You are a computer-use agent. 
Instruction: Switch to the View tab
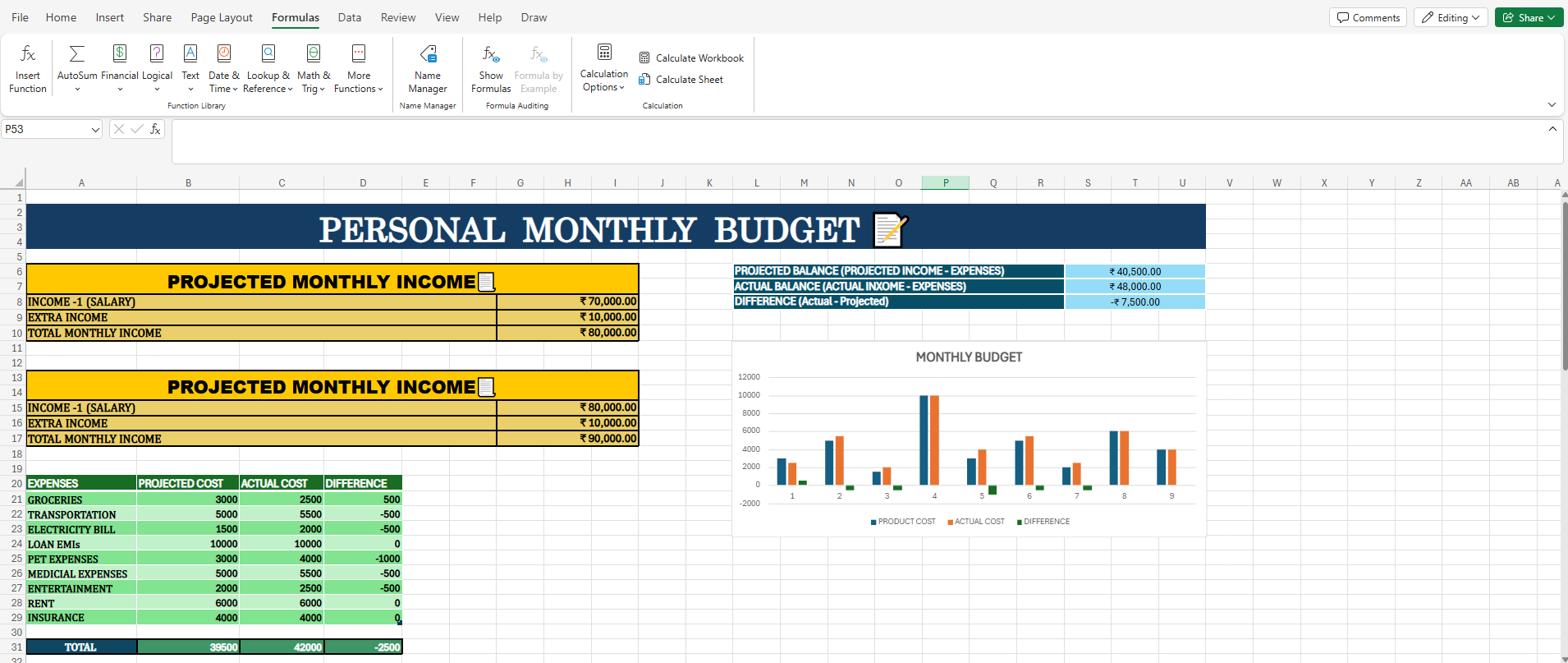coord(447,17)
